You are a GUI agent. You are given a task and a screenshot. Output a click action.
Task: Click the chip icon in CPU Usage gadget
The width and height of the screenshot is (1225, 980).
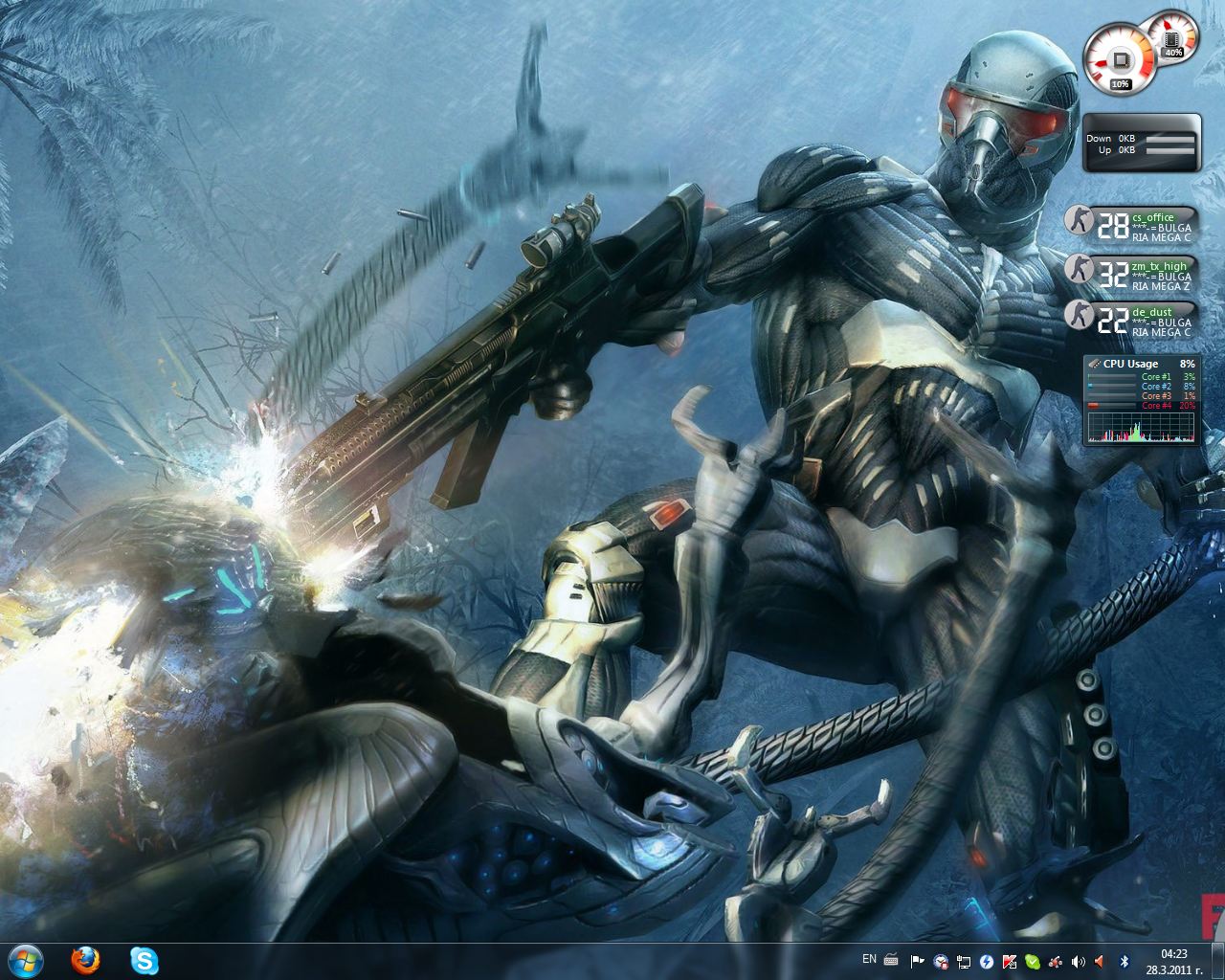[1095, 364]
